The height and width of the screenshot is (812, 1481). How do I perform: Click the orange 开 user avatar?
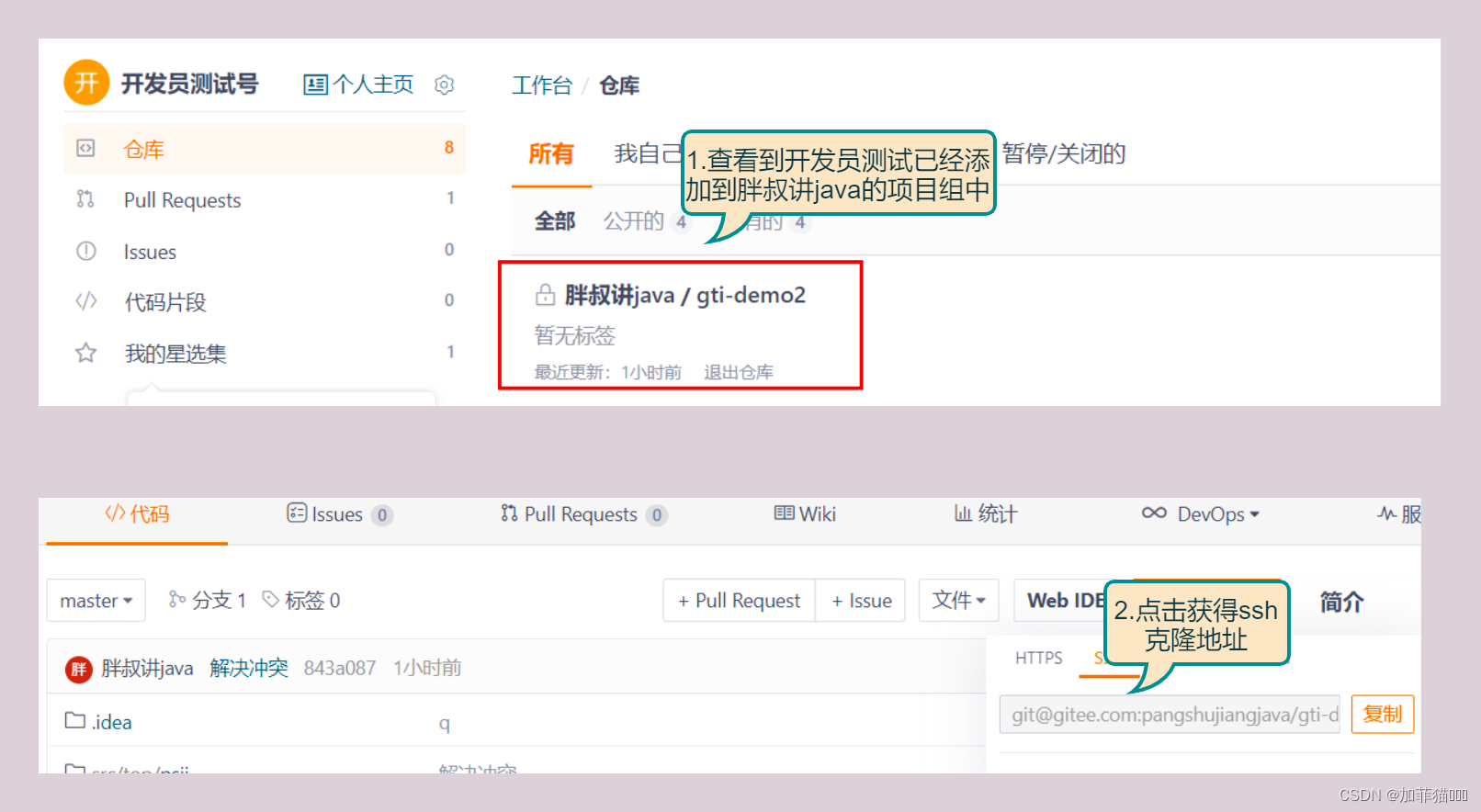[86, 83]
